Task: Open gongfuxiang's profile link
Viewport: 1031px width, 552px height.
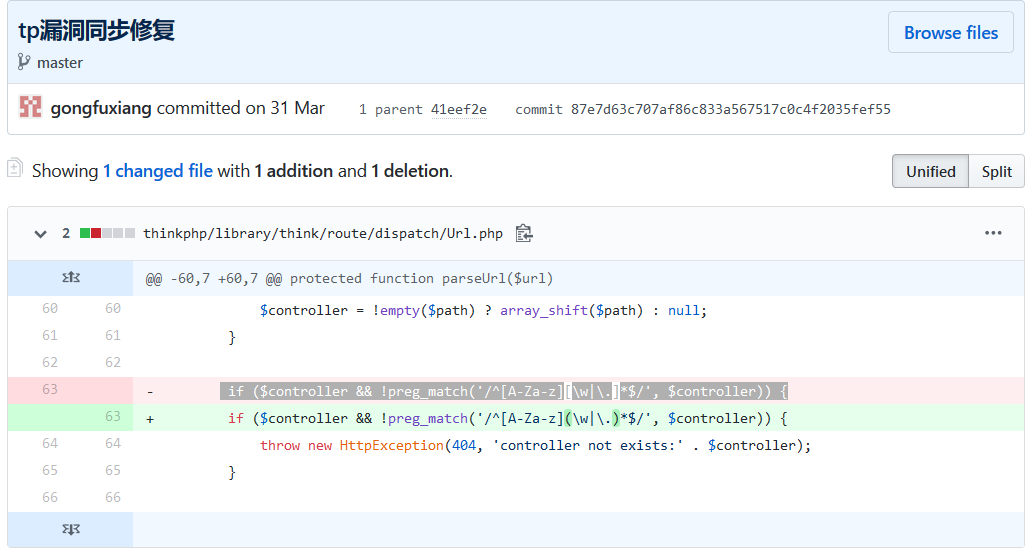Action: (x=101, y=108)
